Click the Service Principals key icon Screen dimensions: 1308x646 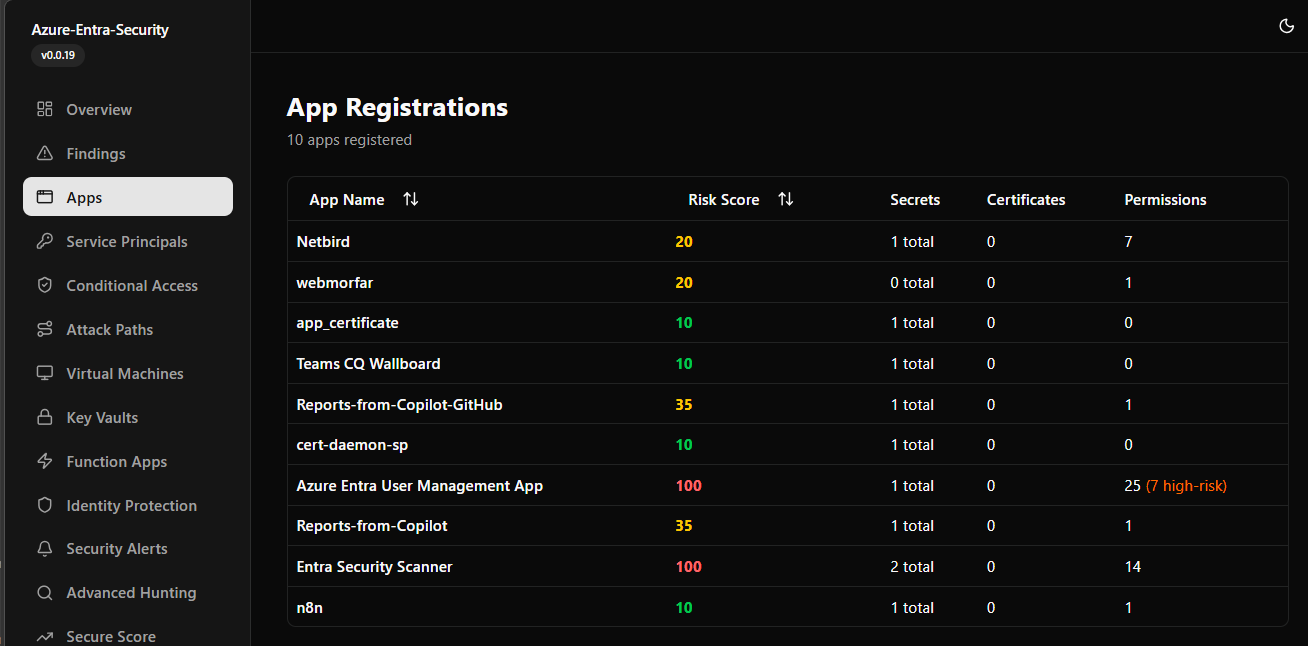(x=44, y=241)
